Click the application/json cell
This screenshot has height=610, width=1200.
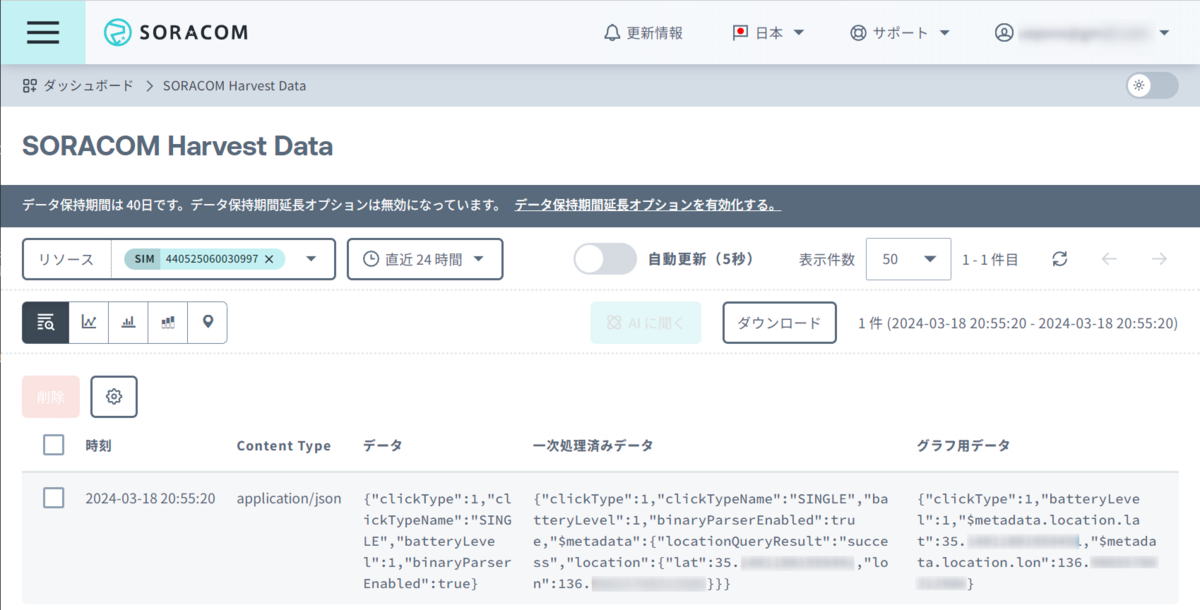tap(289, 498)
